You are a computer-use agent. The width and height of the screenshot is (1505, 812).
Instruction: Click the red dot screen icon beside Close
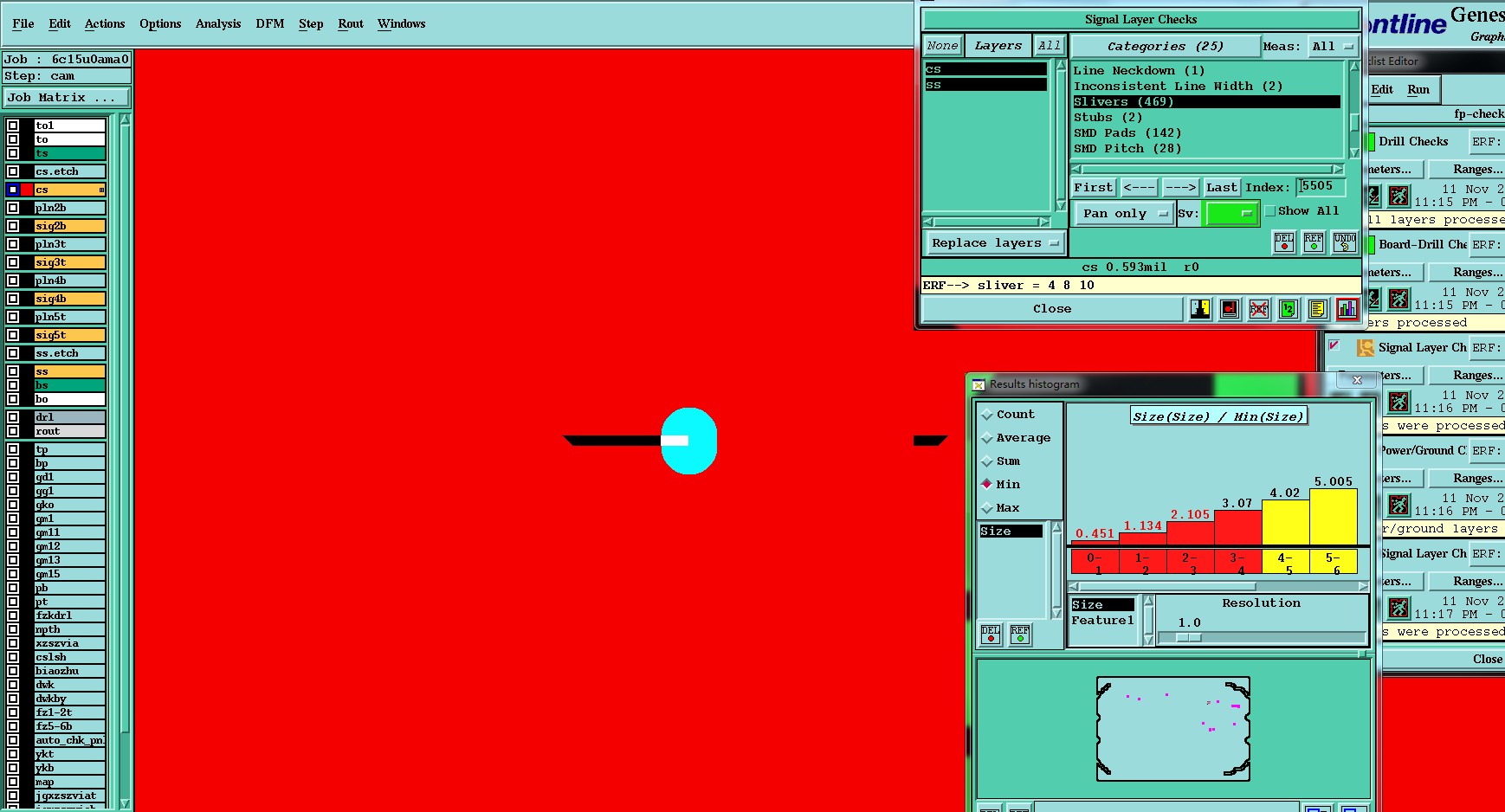point(1230,309)
